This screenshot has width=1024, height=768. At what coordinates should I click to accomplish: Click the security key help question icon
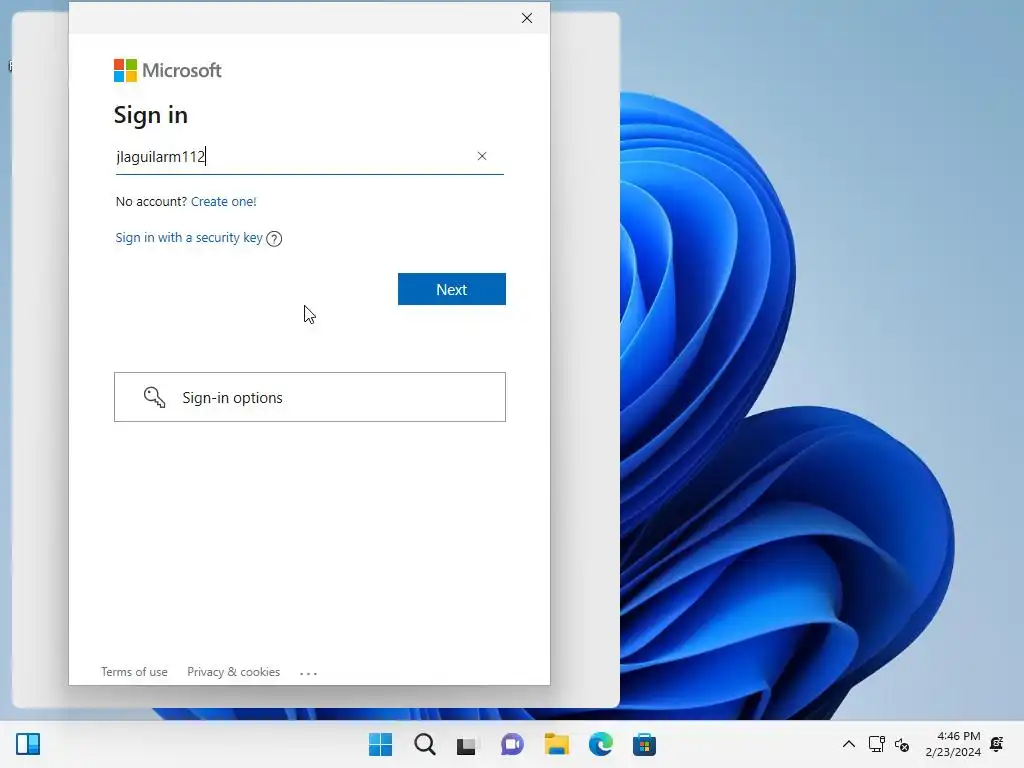pyautogui.click(x=274, y=239)
